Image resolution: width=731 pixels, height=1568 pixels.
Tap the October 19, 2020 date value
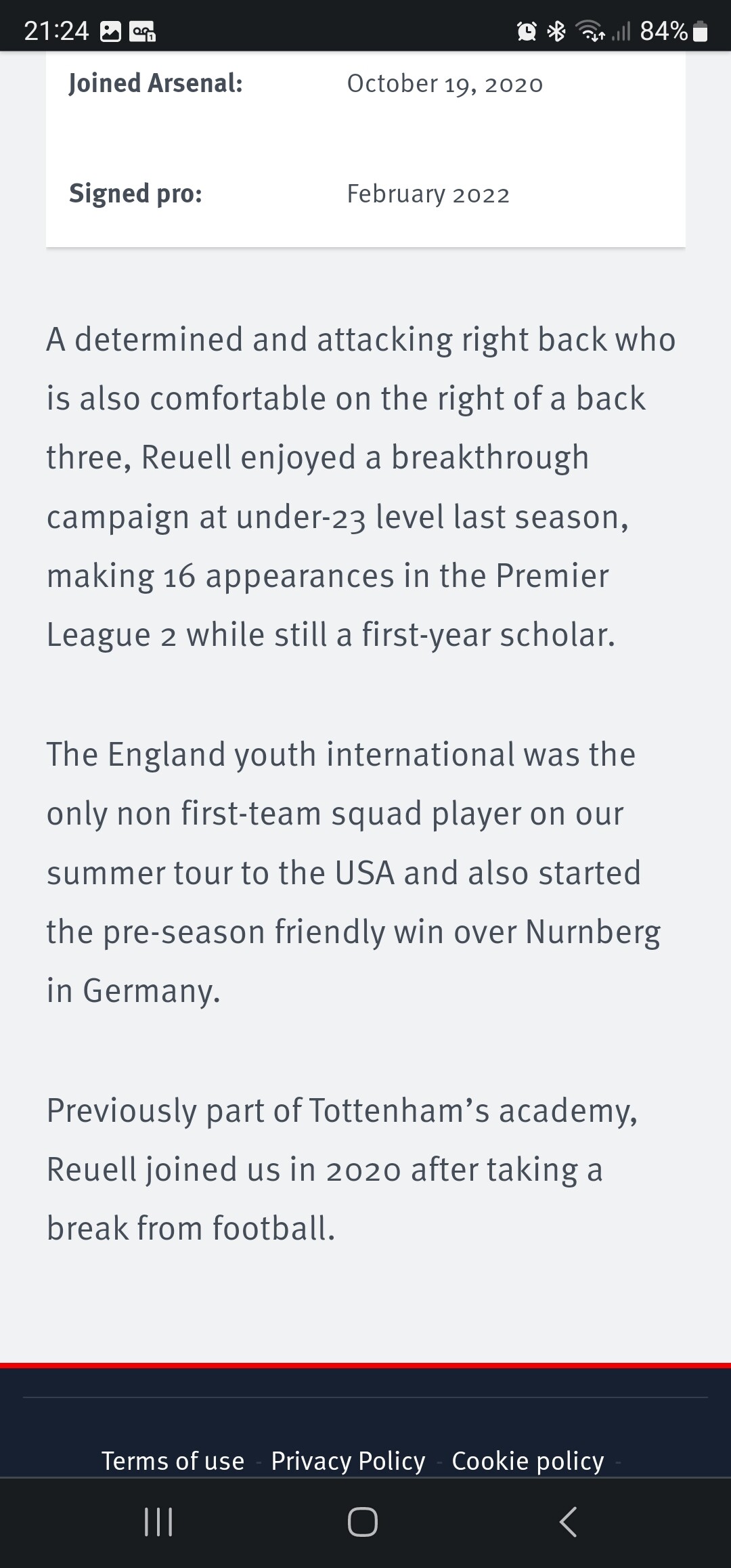tap(445, 84)
